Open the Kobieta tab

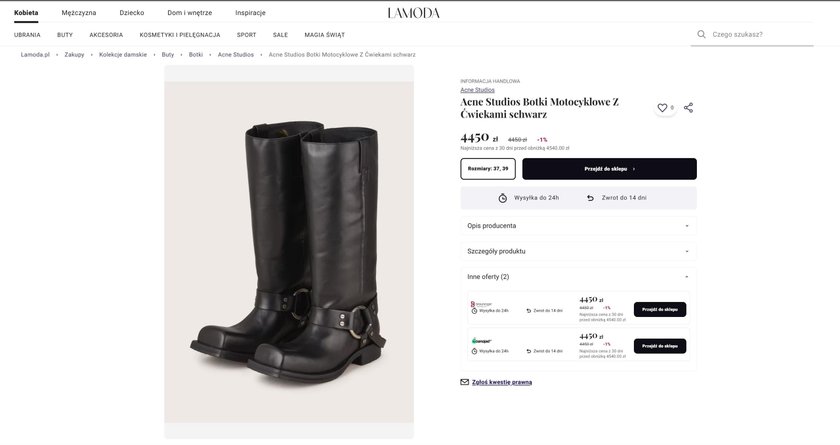point(26,13)
